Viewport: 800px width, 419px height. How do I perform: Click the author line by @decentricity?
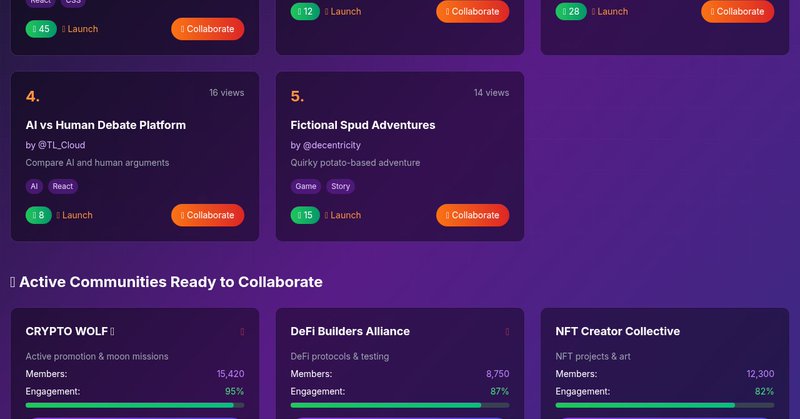[x=326, y=145]
